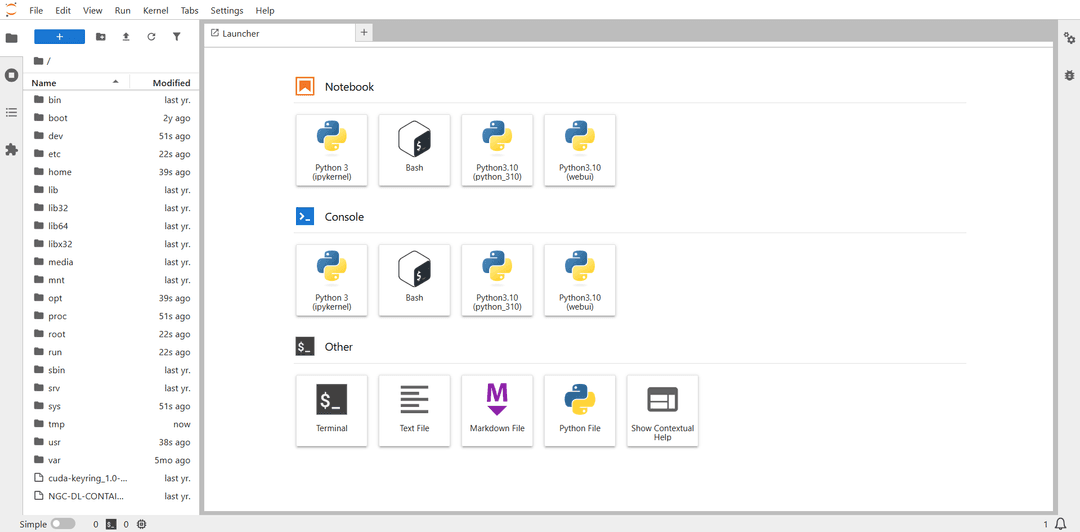Create a new Text File
Viewport: 1080px width, 532px height.
coord(415,411)
